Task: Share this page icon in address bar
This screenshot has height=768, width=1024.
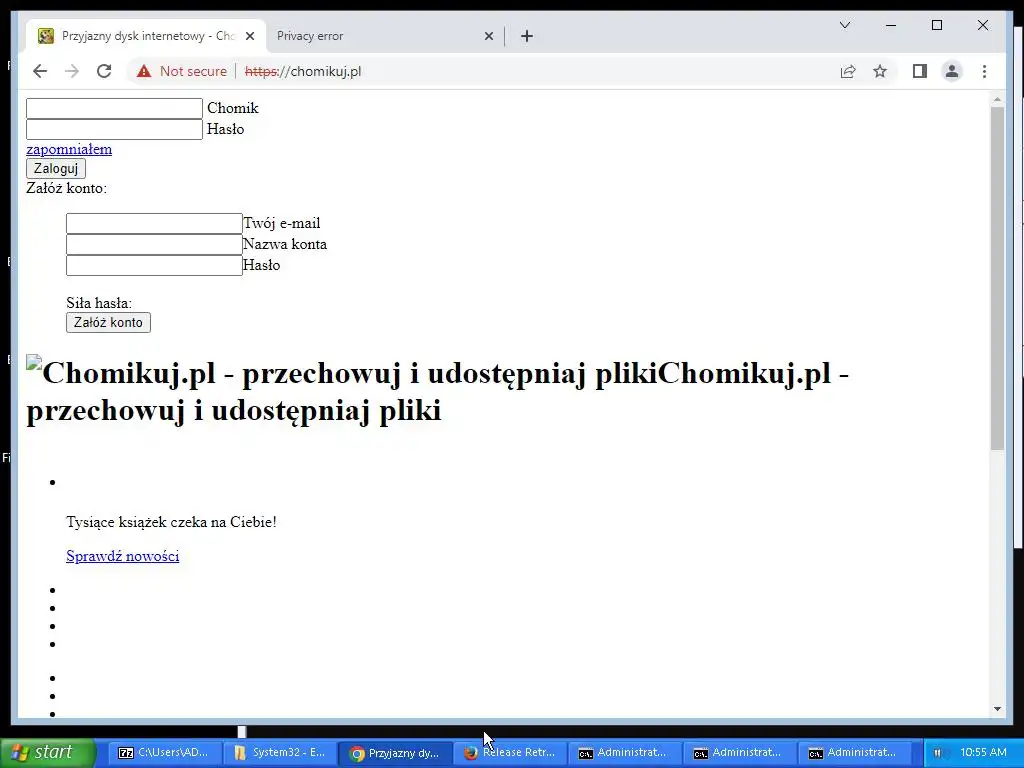Action: pos(848,71)
